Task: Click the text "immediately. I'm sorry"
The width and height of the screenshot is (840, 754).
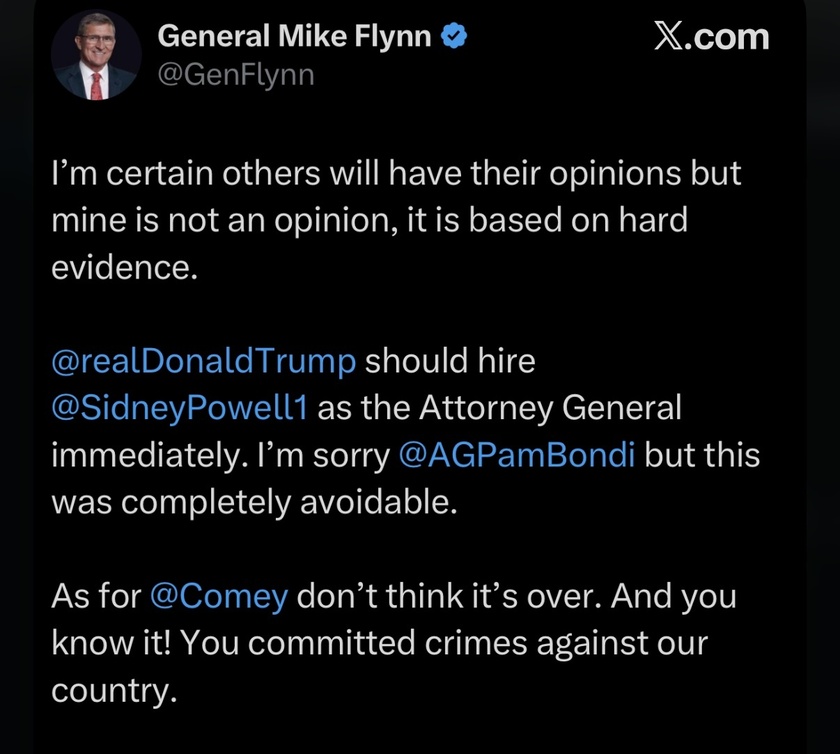Action: (220, 455)
